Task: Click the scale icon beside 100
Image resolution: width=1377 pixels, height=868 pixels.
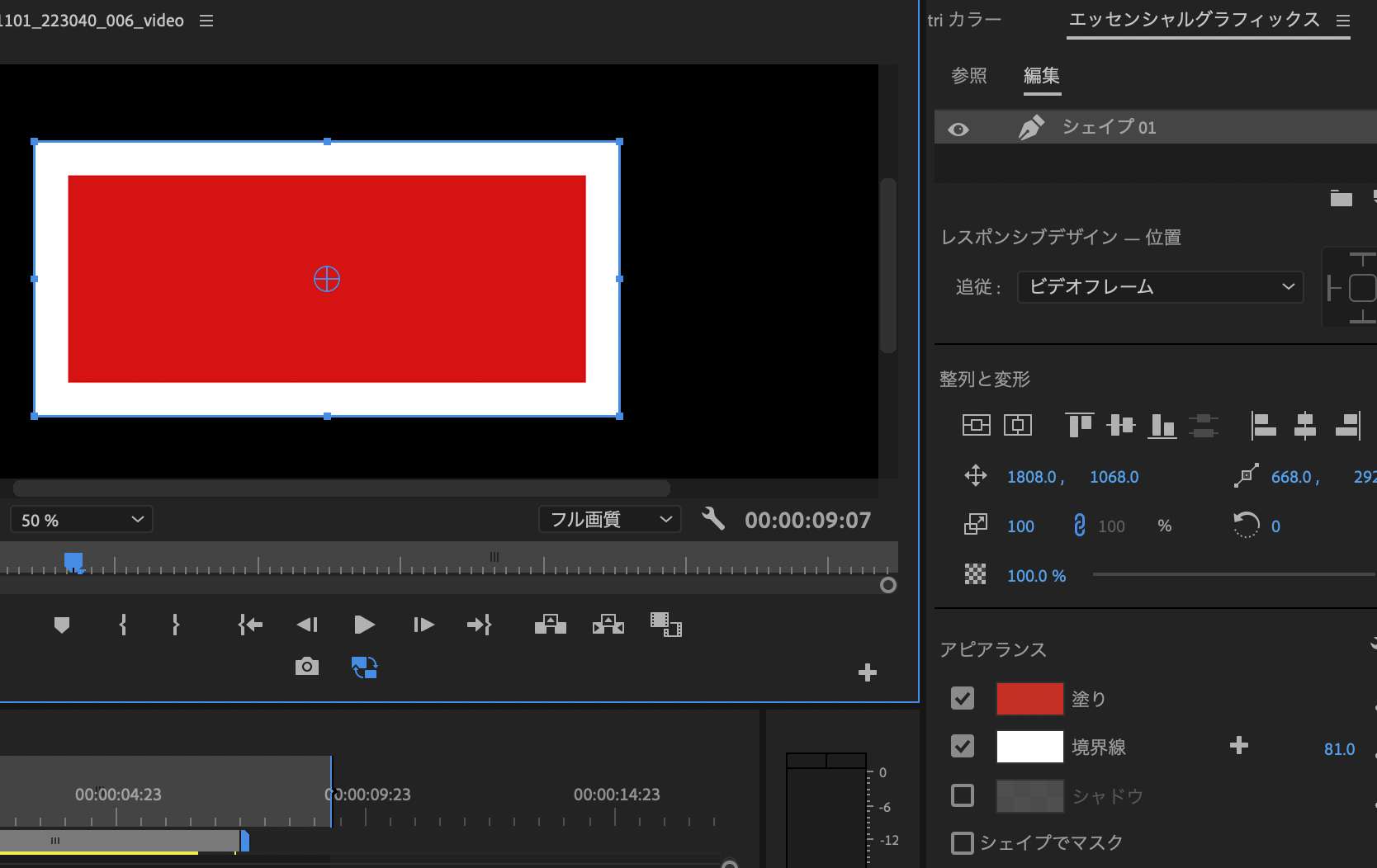Action: pyautogui.click(x=976, y=525)
